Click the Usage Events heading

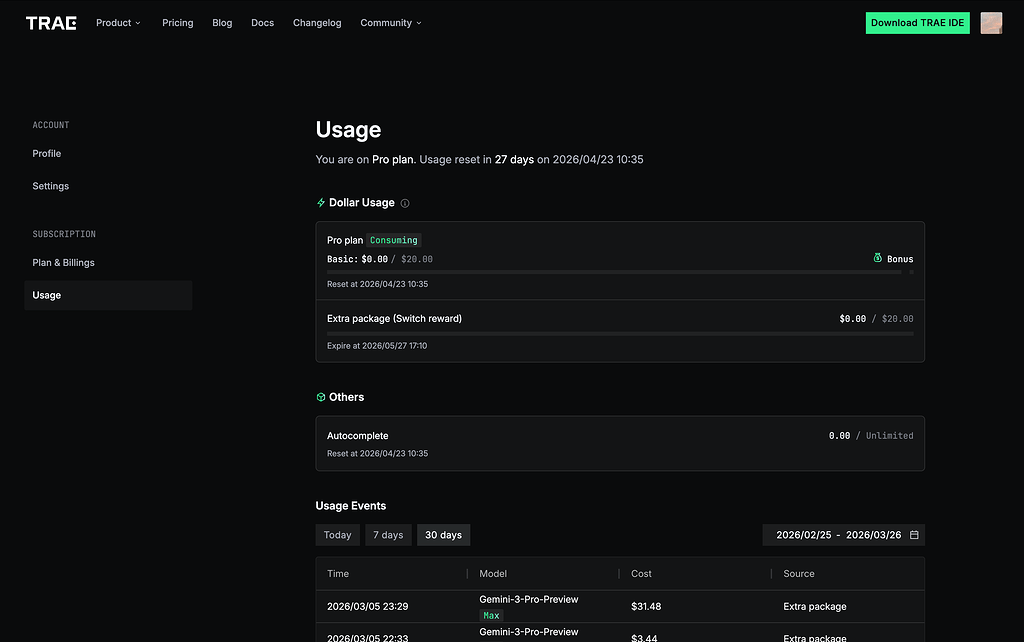351,506
